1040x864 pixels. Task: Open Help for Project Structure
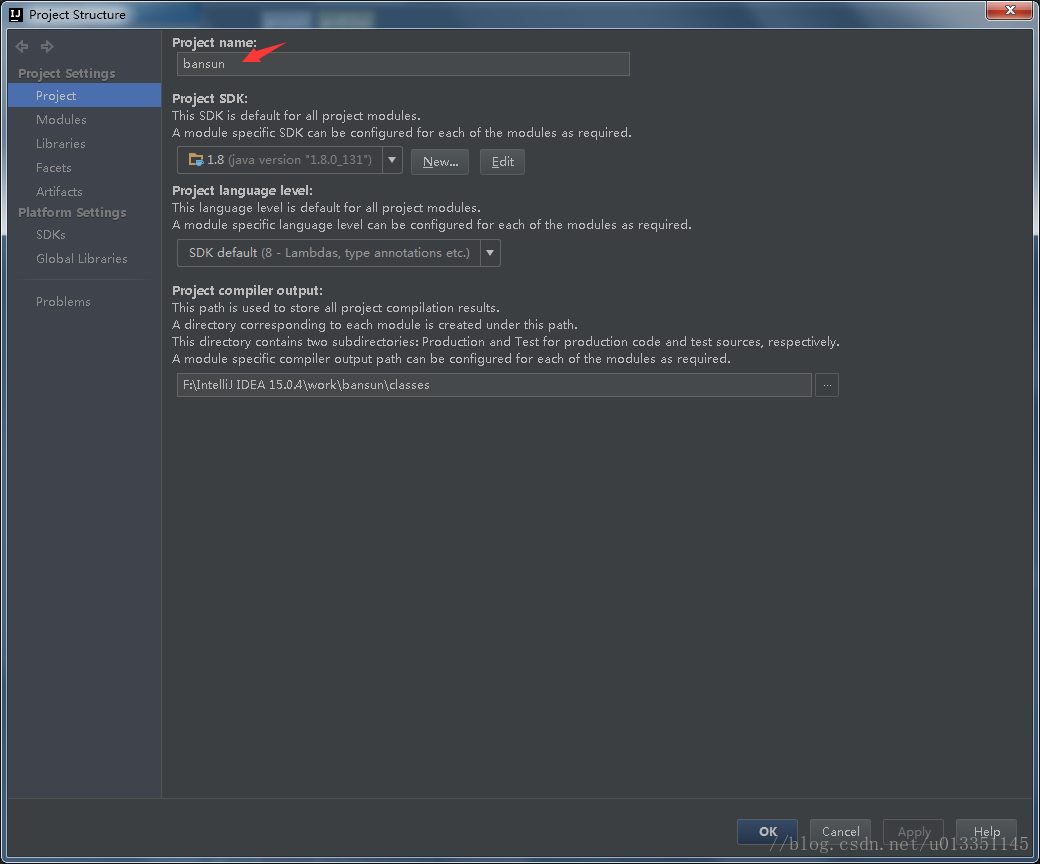[986, 832]
